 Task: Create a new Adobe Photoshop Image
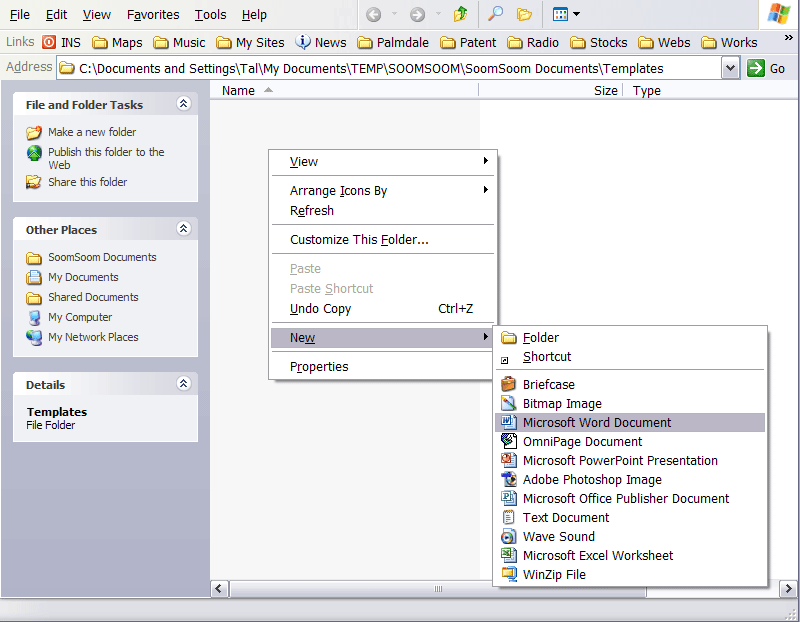[x=630, y=480]
